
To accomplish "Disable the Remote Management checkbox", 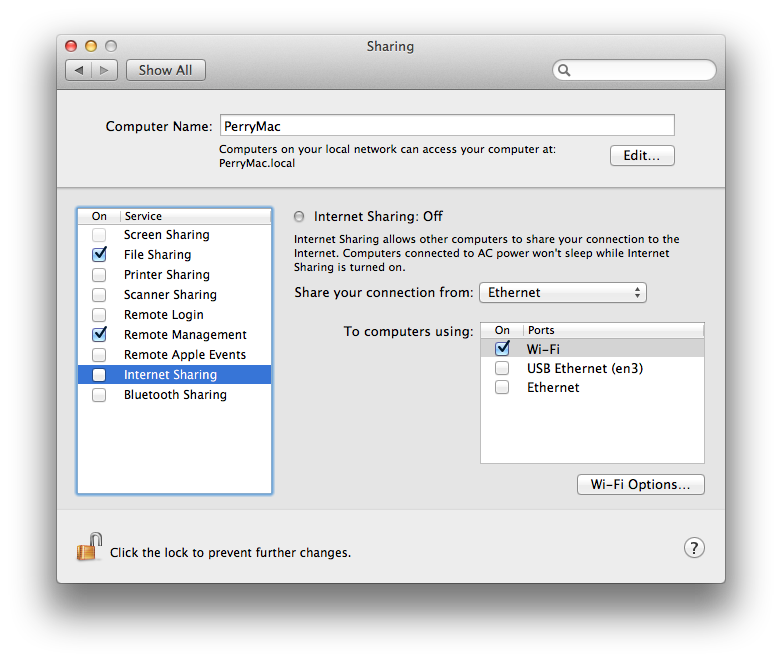I will [x=99, y=334].
